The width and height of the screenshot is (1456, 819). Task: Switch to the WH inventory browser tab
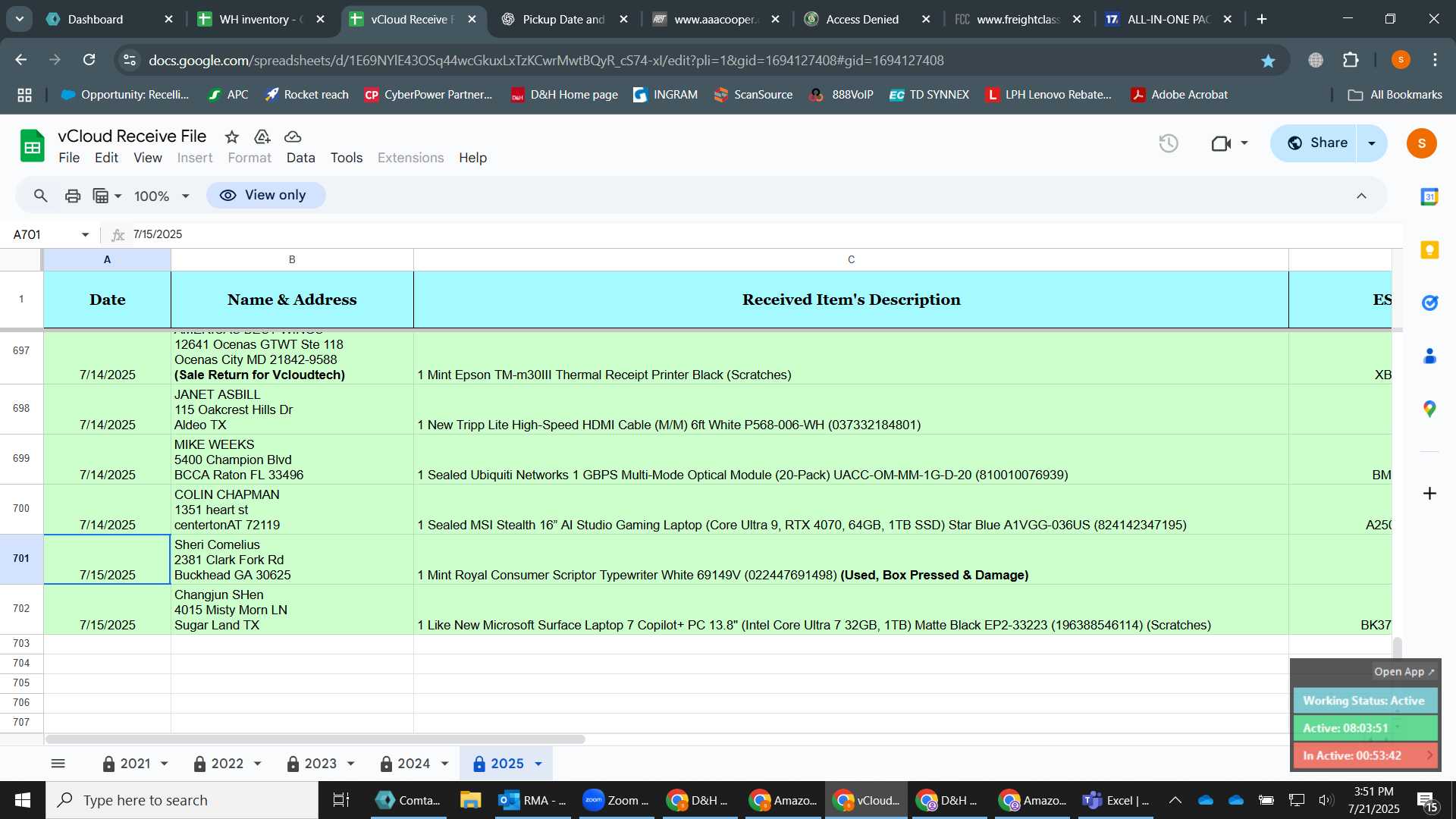tap(262, 19)
